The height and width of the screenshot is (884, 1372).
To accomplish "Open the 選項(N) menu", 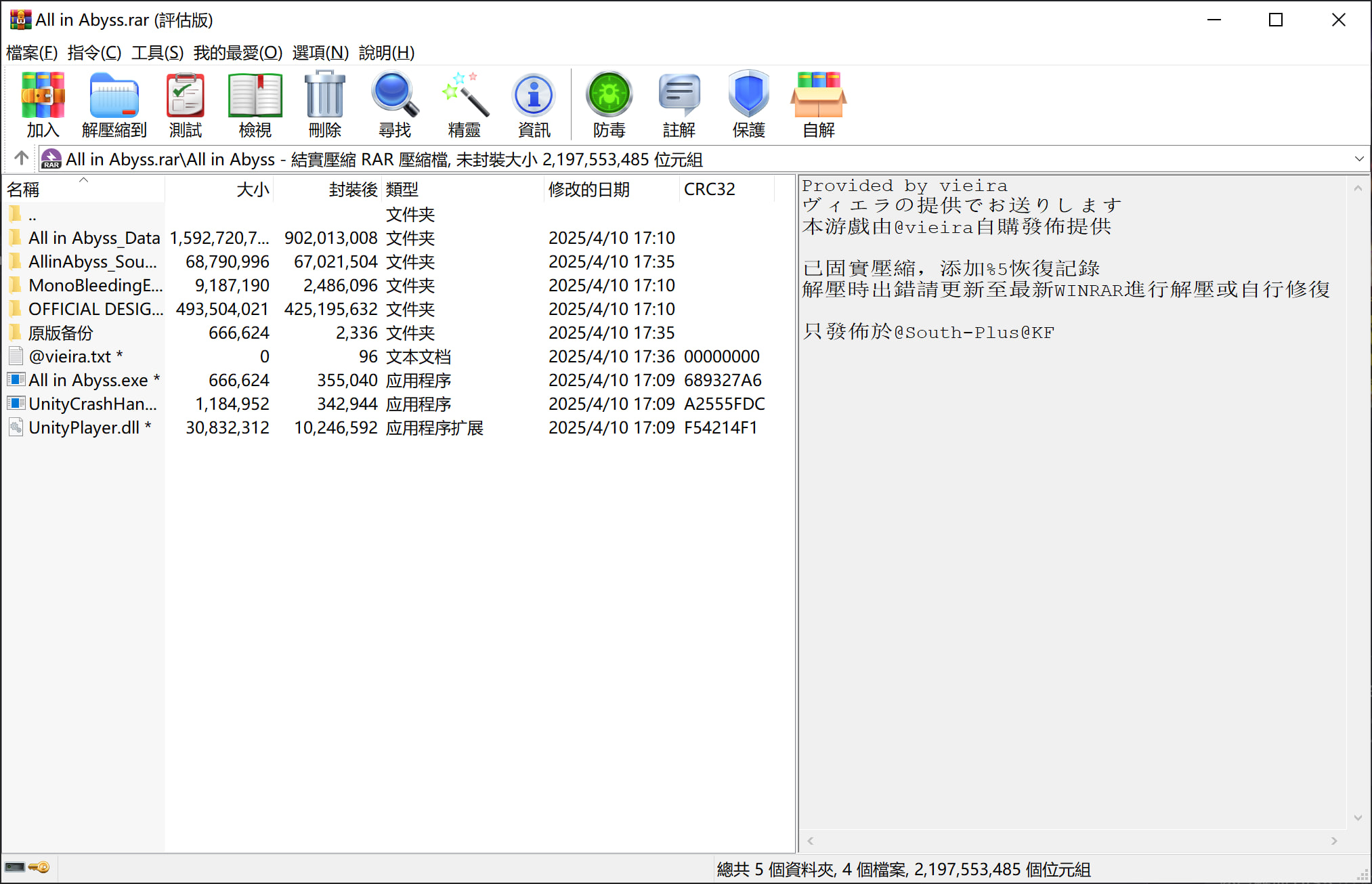I will (320, 53).
